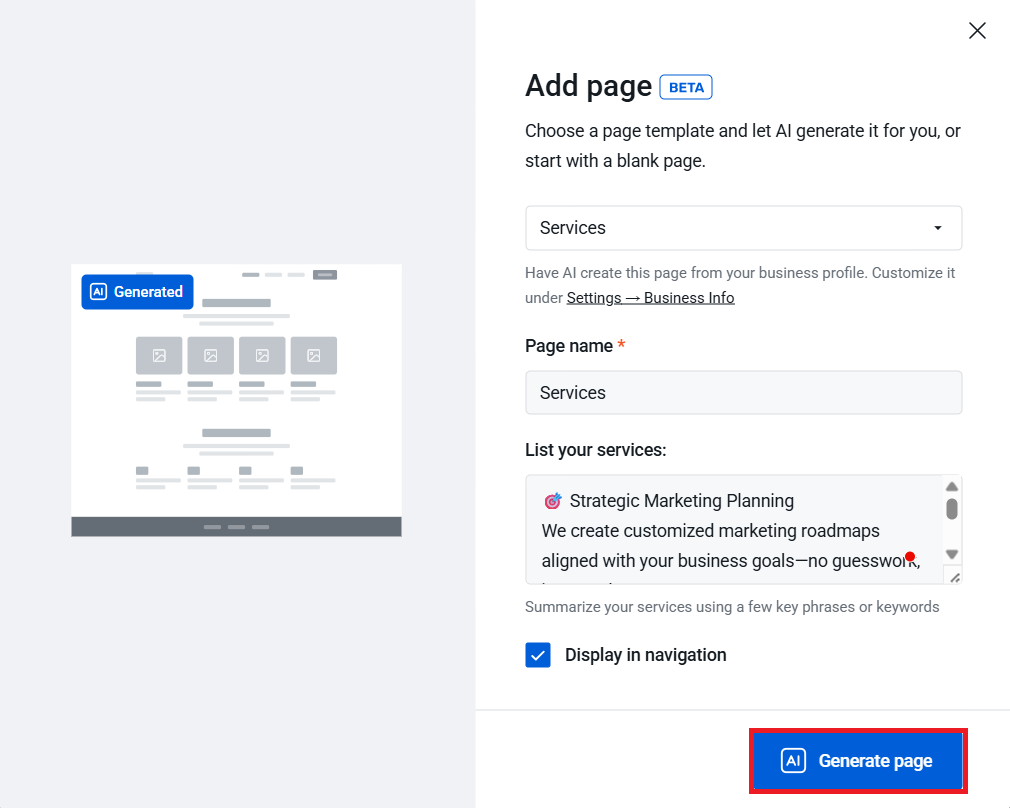Click the Generate page button
The height and width of the screenshot is (808, 1010).
(x=858, y=761)
